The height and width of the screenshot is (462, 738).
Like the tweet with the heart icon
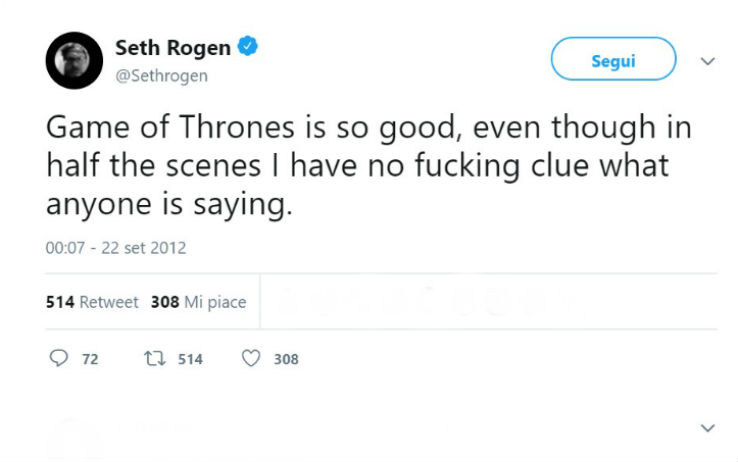click(251, 358)
